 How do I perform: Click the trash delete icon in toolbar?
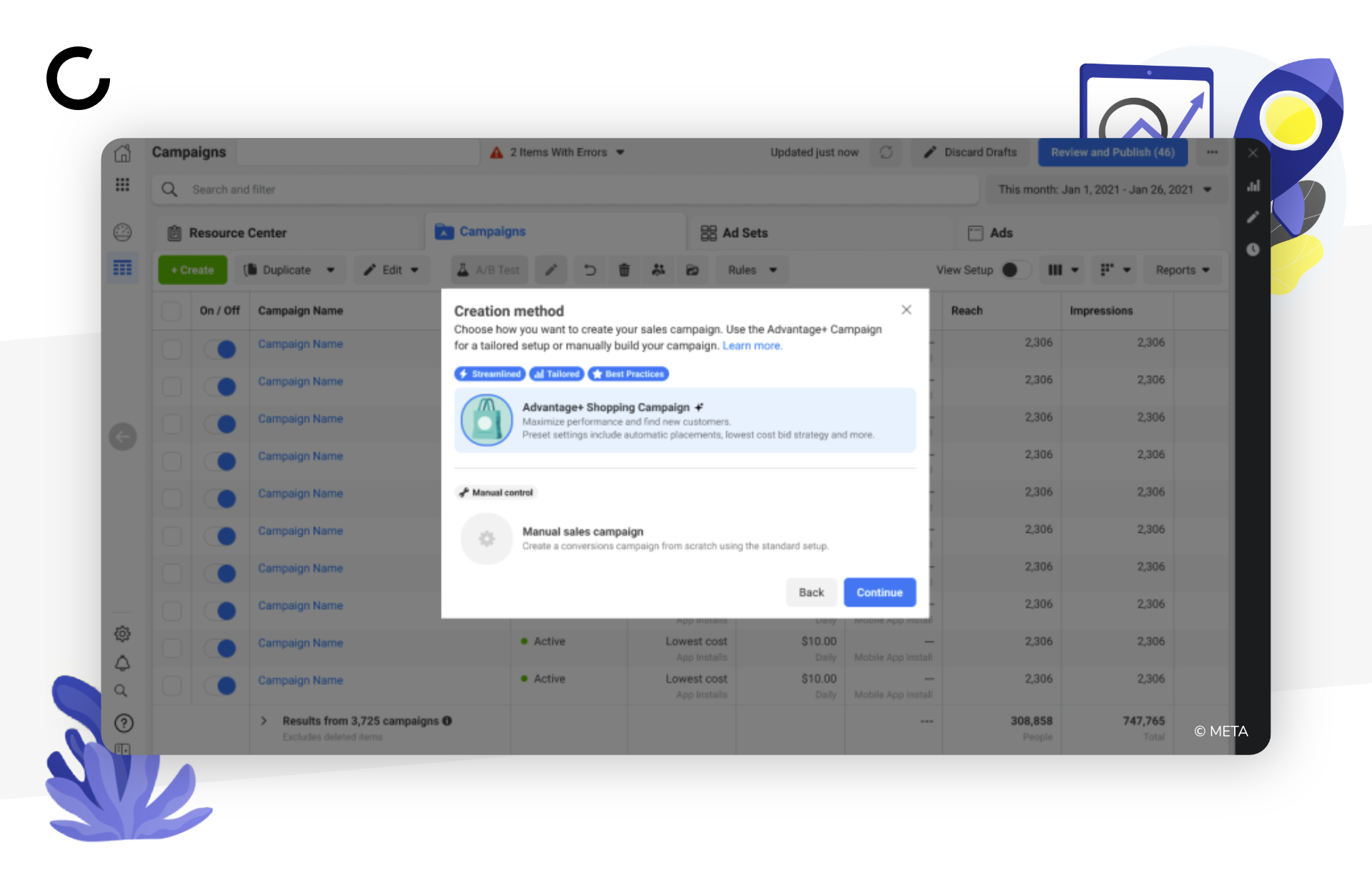tap(625, 270)
